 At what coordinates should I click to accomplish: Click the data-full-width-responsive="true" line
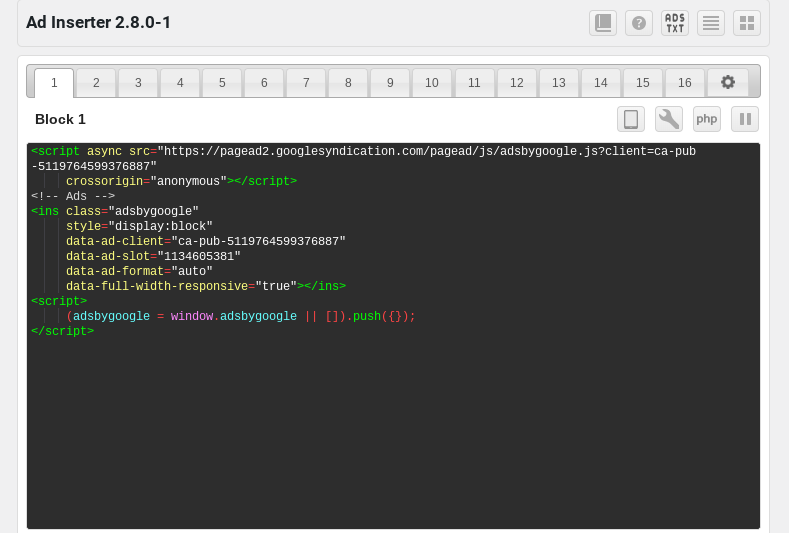click(206, 286)
